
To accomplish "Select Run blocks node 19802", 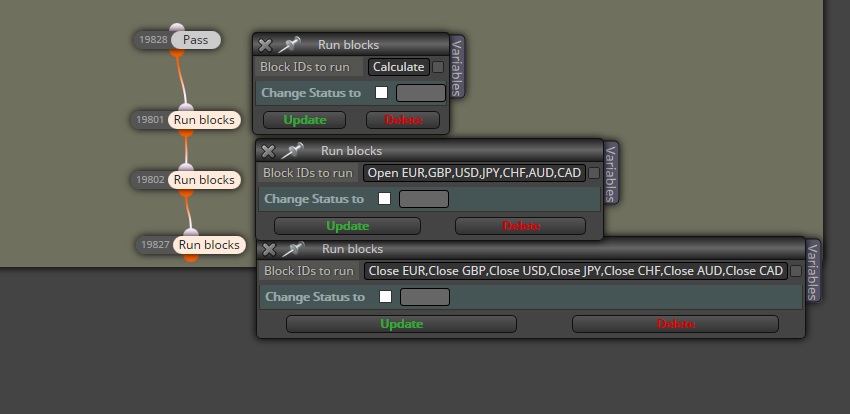I will tap(204, 180).
